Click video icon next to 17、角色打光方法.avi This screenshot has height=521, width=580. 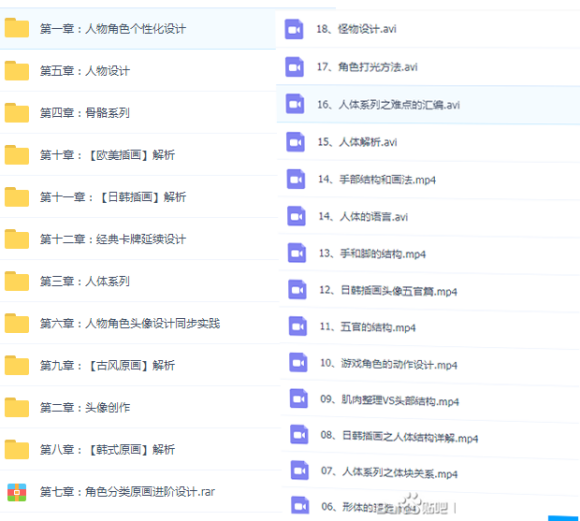coord(294,67)
